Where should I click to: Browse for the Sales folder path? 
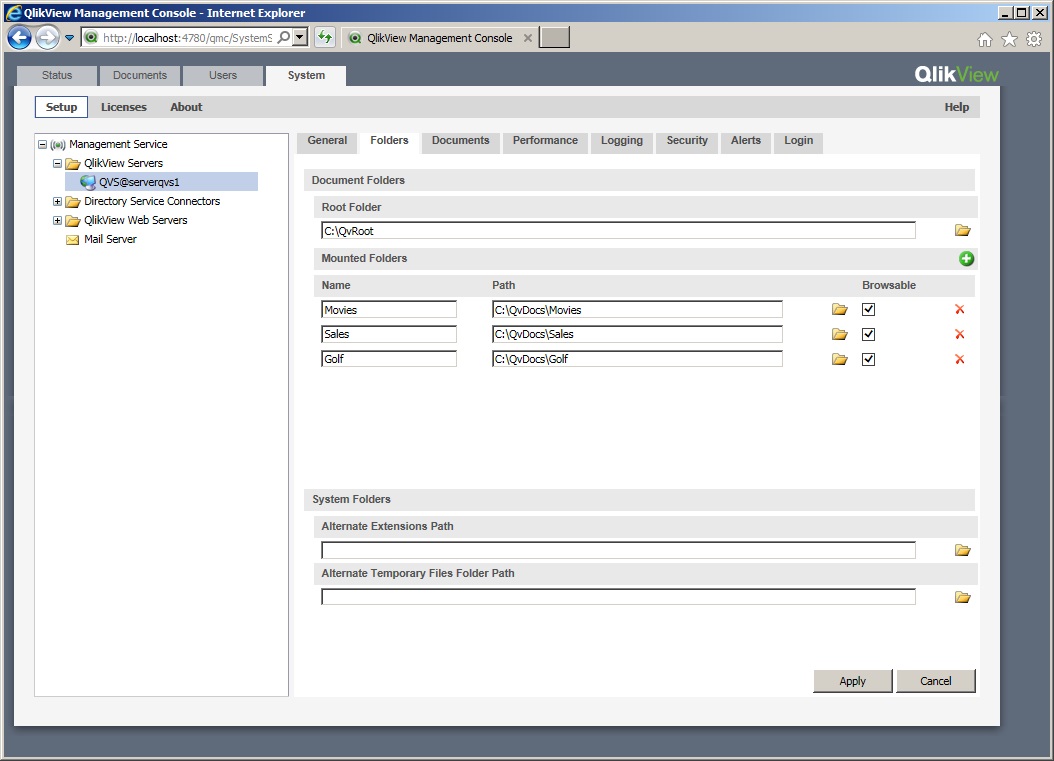point(838,334)
